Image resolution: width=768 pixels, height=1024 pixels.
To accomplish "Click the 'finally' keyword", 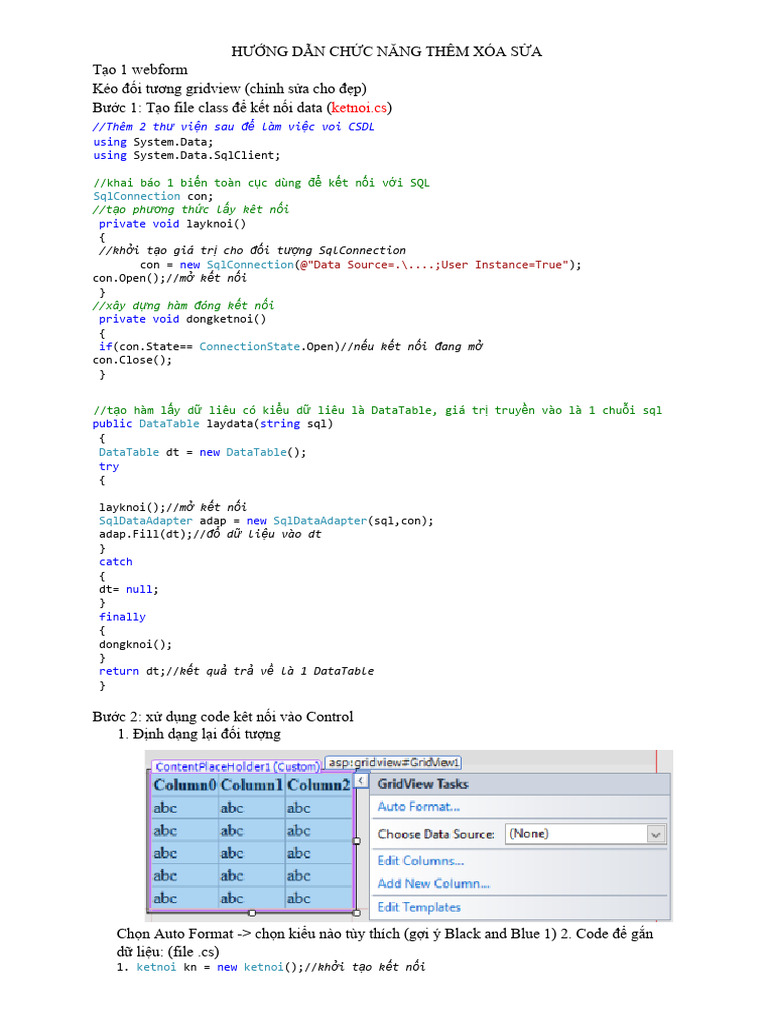I will 122,616.
